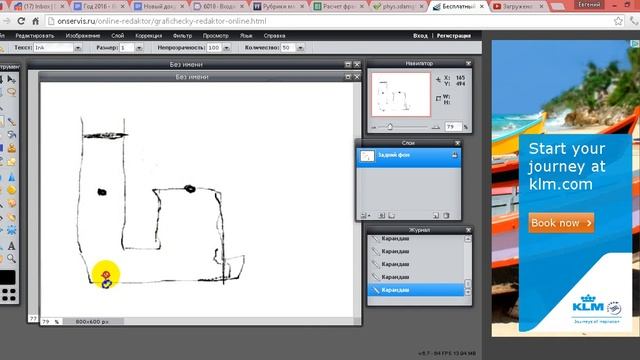Expand the Размер size dropdown arrow

click(x=139, y=48)
